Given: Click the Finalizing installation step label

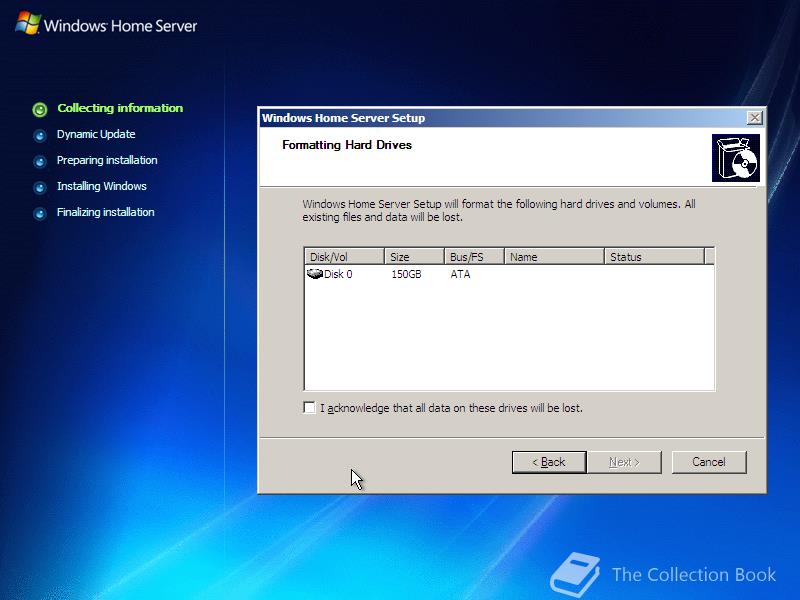Looking at the screenshot, I should 106,212.
